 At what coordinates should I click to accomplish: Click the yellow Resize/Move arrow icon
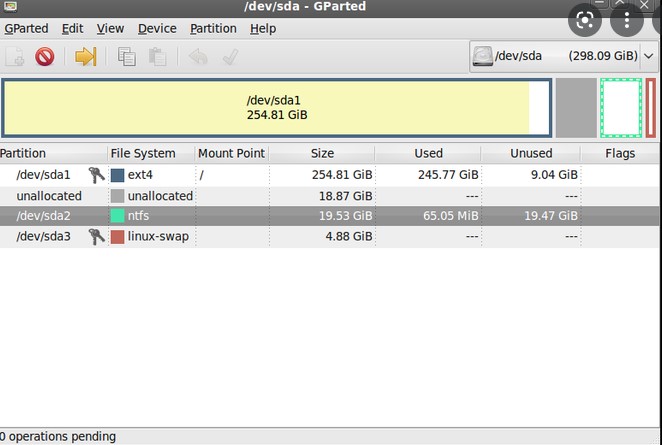coord(86,56)
